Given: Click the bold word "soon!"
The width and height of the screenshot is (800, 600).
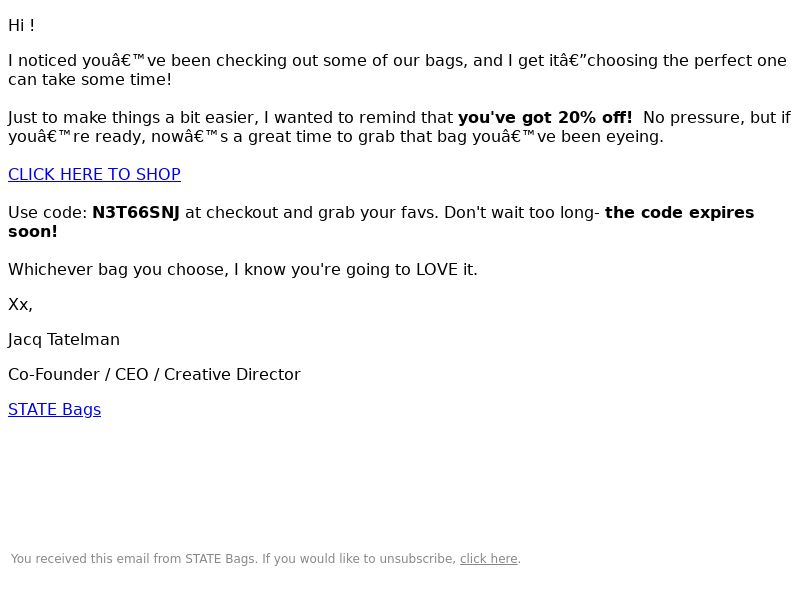Looking at the screenshot, I should click(x=33, y=232).
